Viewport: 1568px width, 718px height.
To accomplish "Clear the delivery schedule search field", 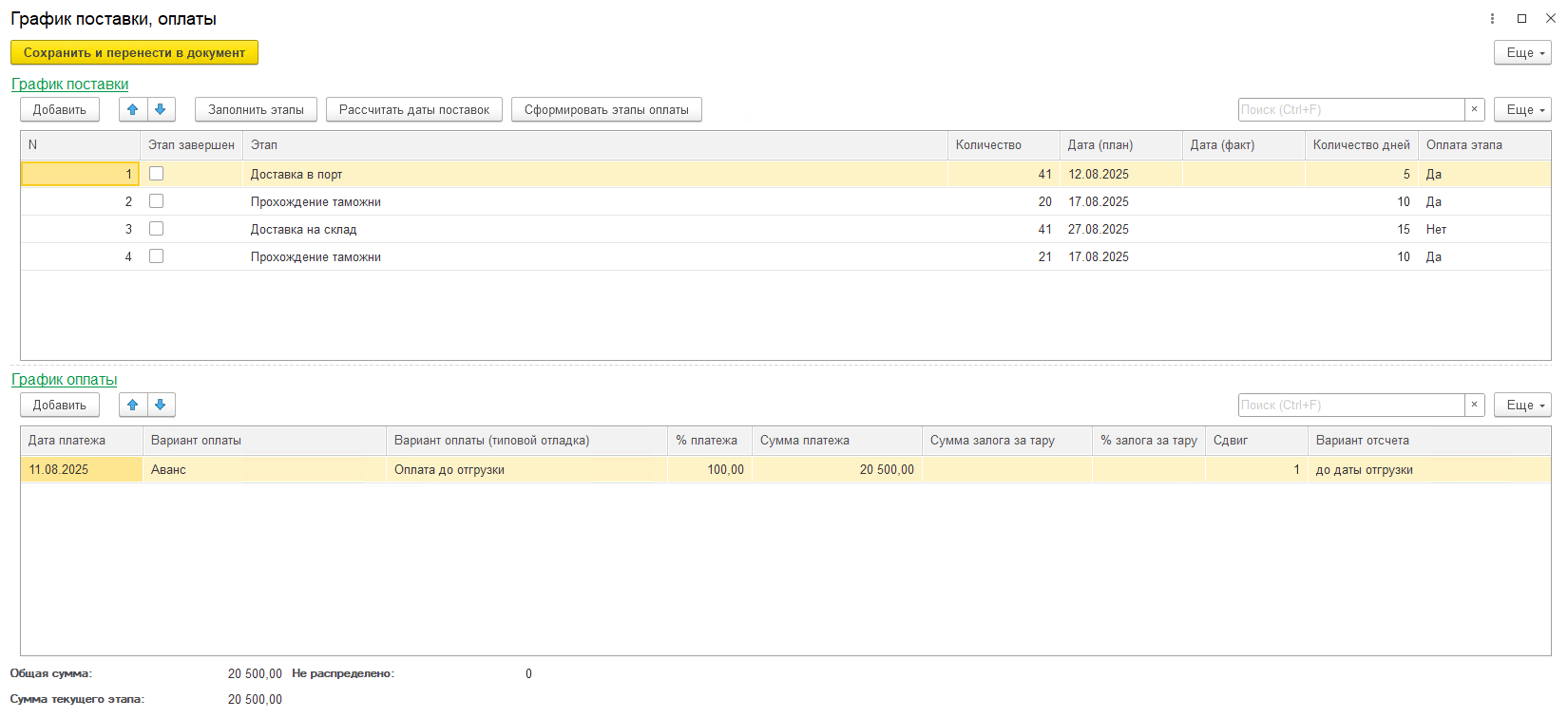I will 1474,110.
